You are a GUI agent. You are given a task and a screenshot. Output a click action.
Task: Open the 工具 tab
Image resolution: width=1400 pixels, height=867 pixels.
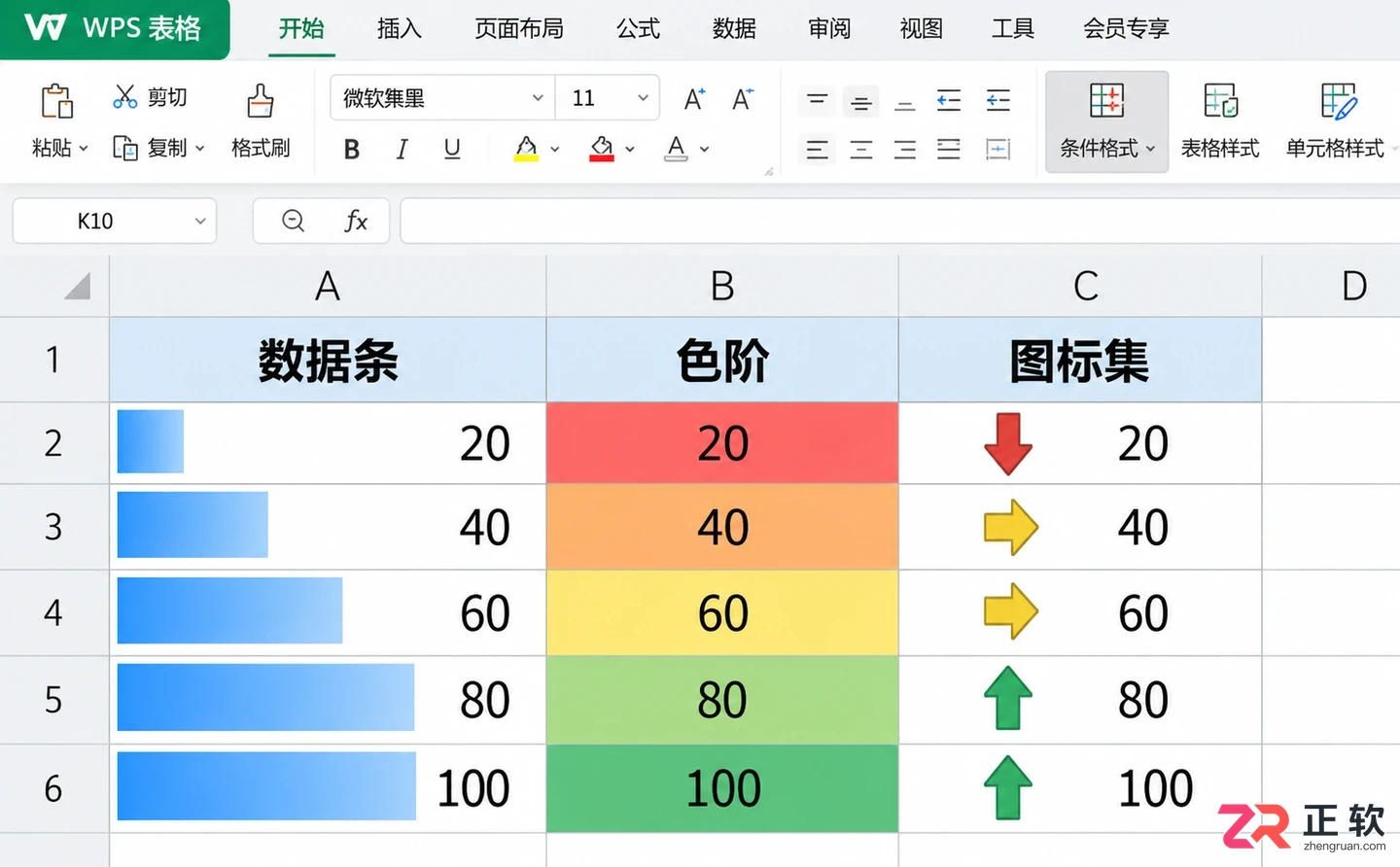(x=1013, y=29)
